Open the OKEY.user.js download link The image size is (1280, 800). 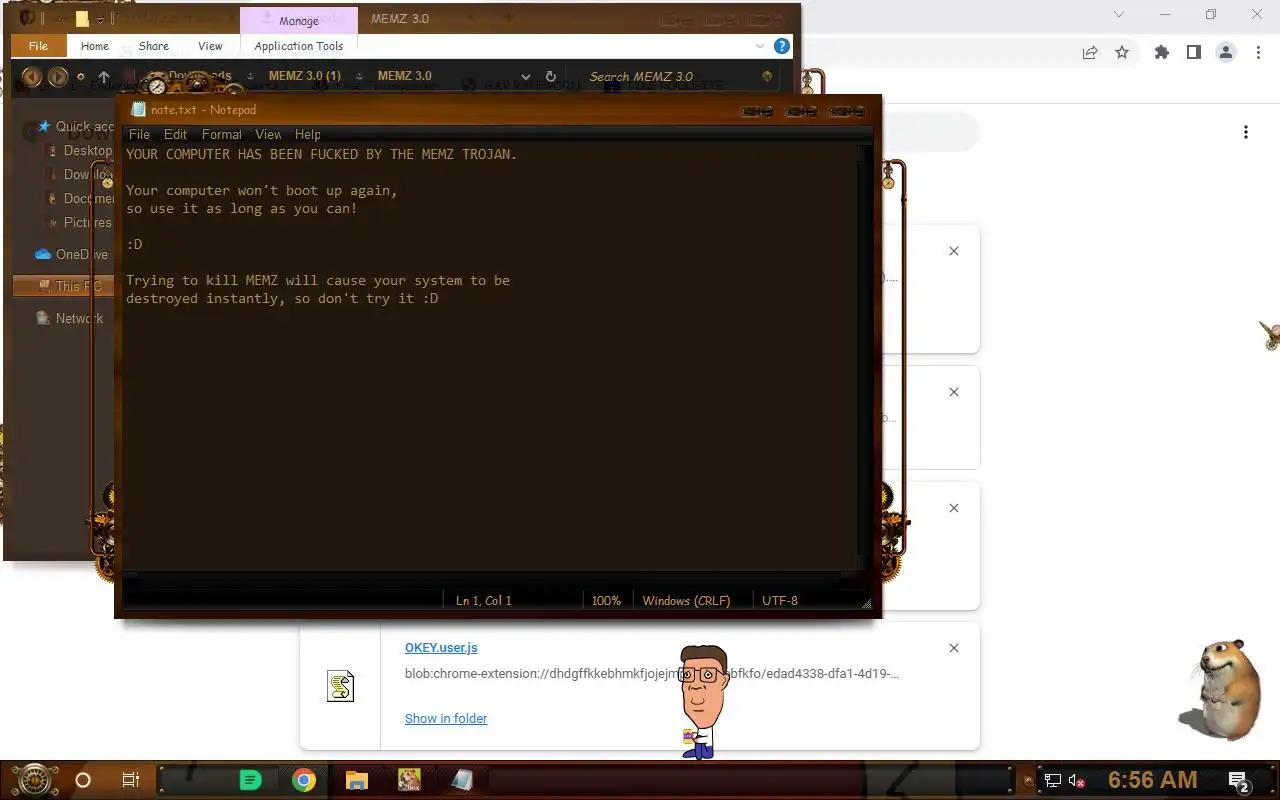pyautogui.click(x=441, y=648)
